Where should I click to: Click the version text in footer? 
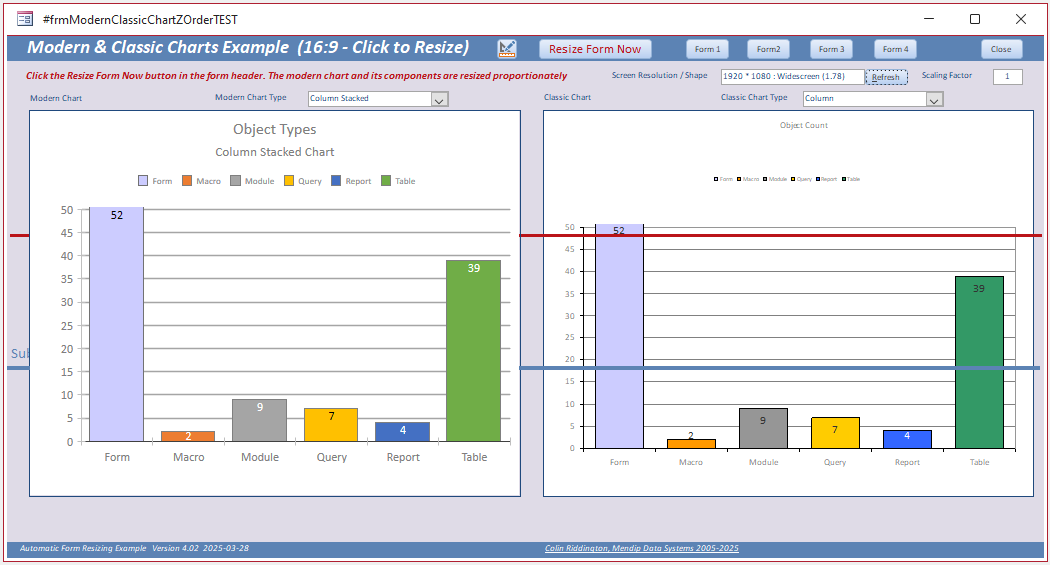pos(134,548)
